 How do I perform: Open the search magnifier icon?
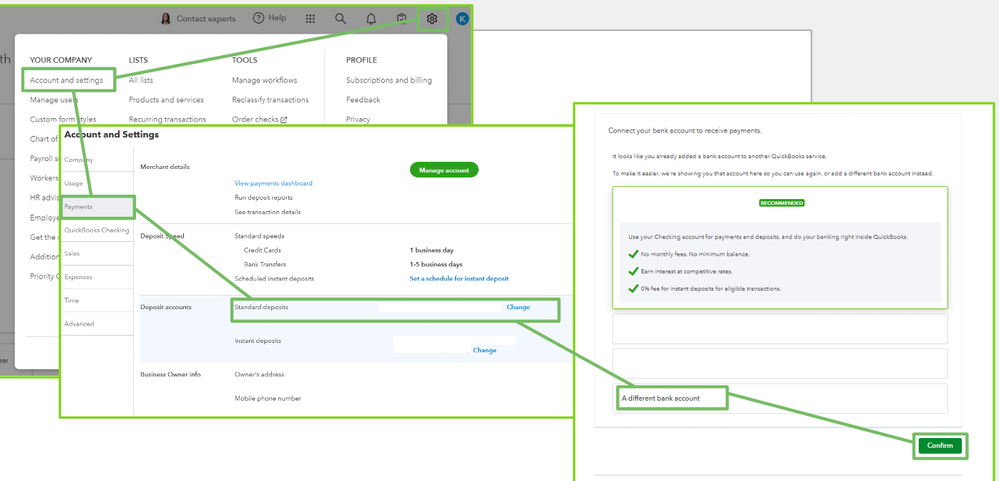(341, 19)
